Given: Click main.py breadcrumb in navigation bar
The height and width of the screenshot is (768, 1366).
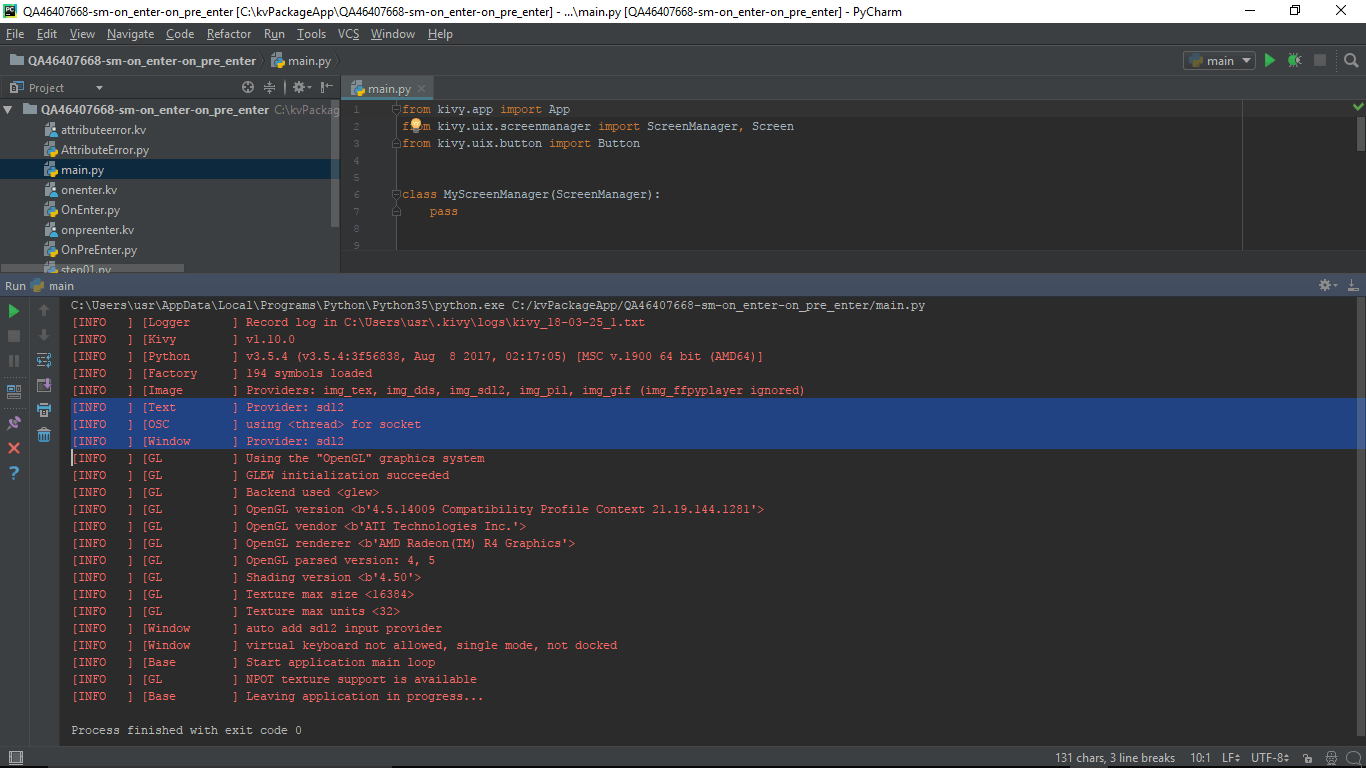Looking at the screenshot, I should [301, 60].
